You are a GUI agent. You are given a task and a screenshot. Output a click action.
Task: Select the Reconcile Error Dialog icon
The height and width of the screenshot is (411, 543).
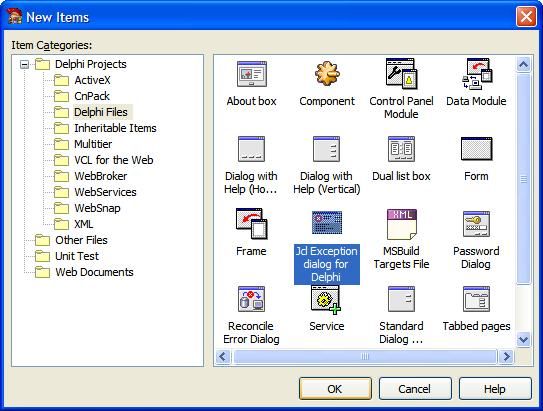point(251,299)
